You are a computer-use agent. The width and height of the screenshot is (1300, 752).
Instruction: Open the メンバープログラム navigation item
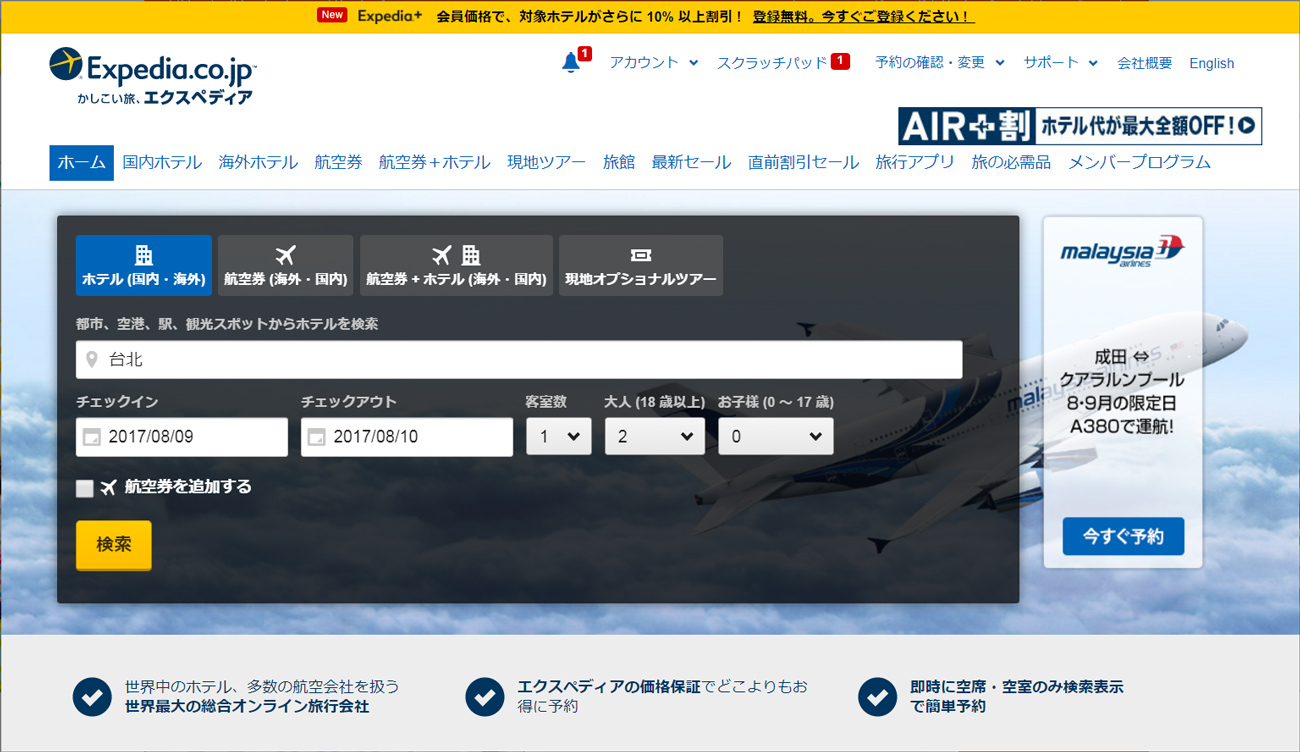pos(1139,162)
